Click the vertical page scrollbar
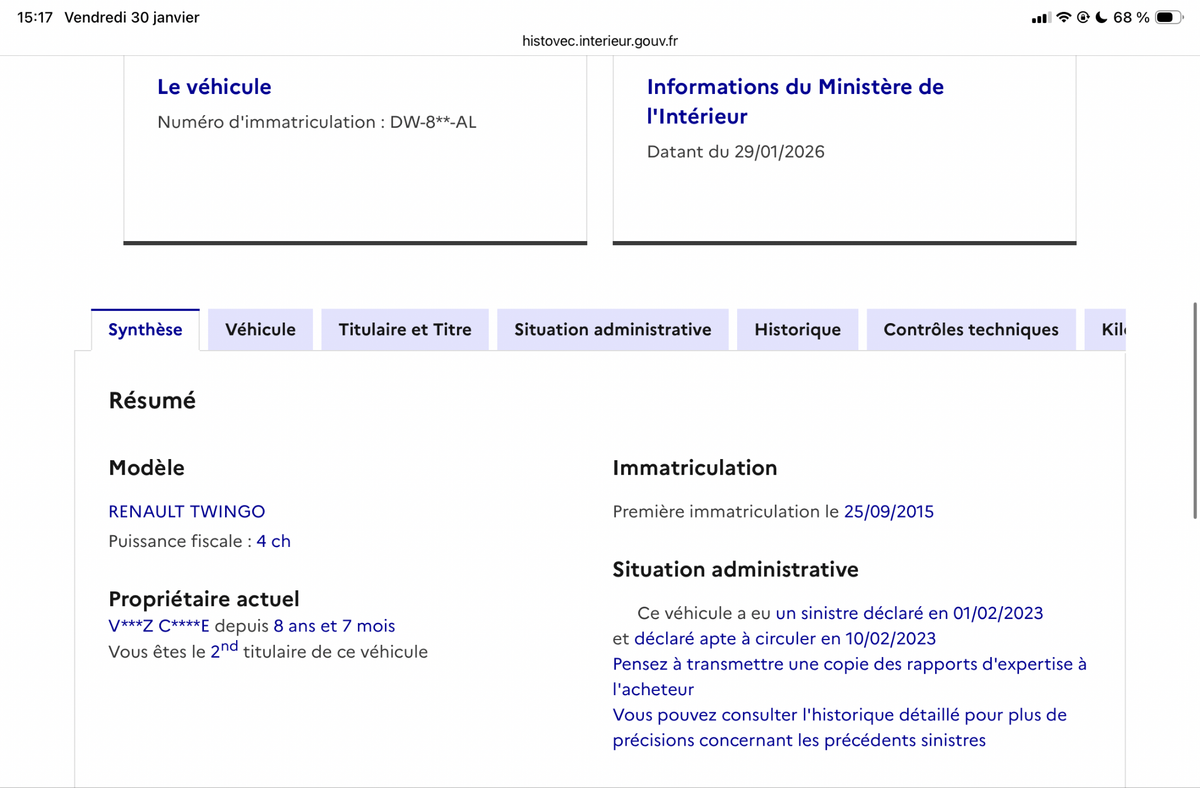The image size is (1200, 788). 1194,410
